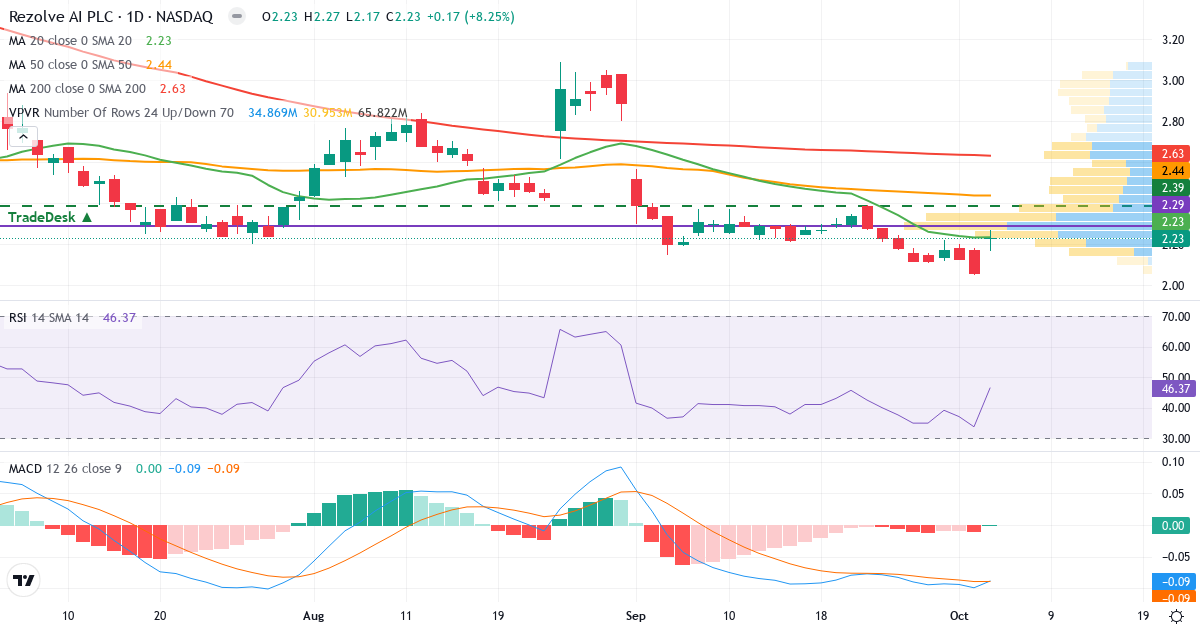Click the 2.80 price scale value
The height and width of the screenshot is (630, 1200).
click(1171, 122)
